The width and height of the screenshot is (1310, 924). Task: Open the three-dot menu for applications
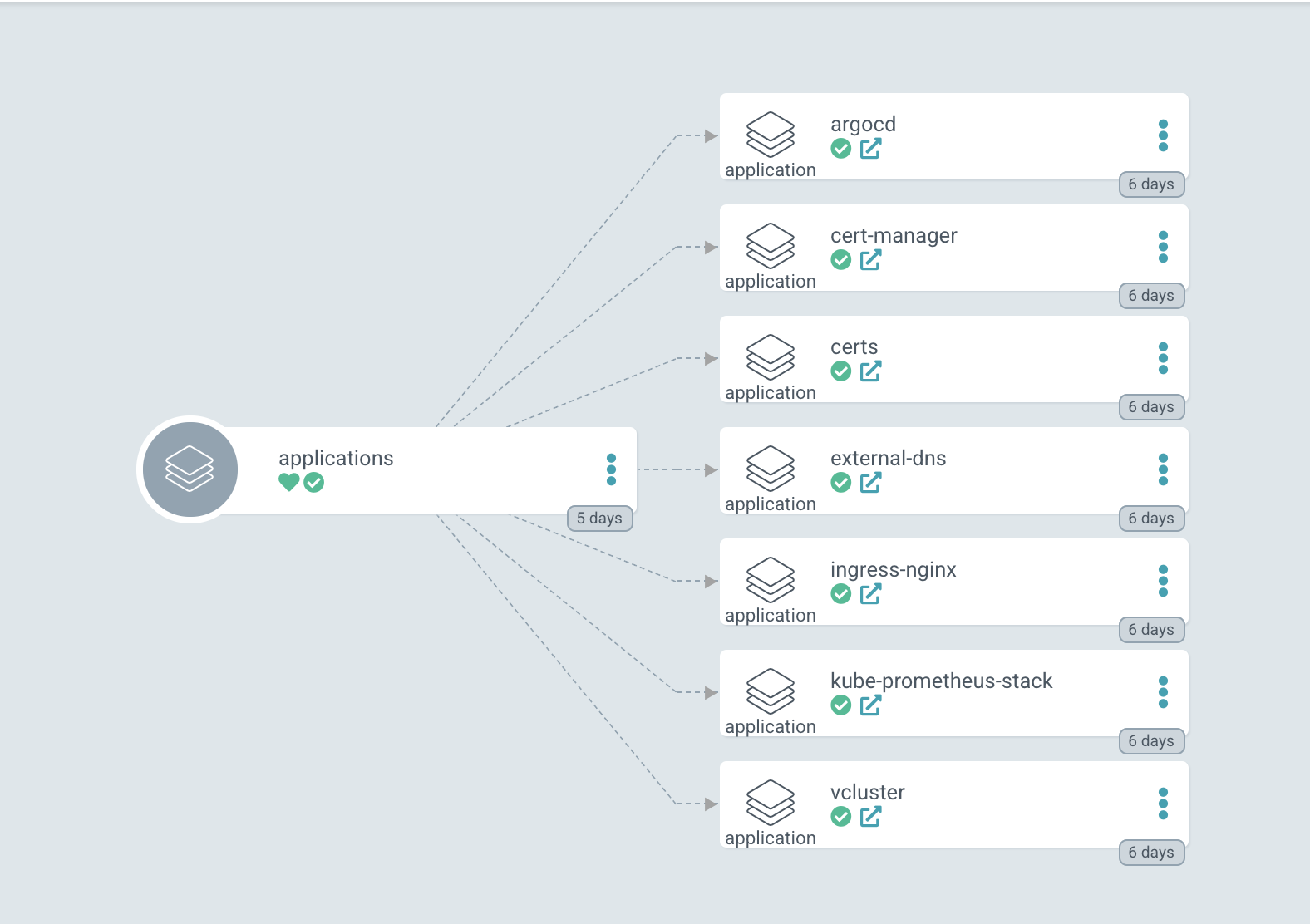(x=611, y=469)
